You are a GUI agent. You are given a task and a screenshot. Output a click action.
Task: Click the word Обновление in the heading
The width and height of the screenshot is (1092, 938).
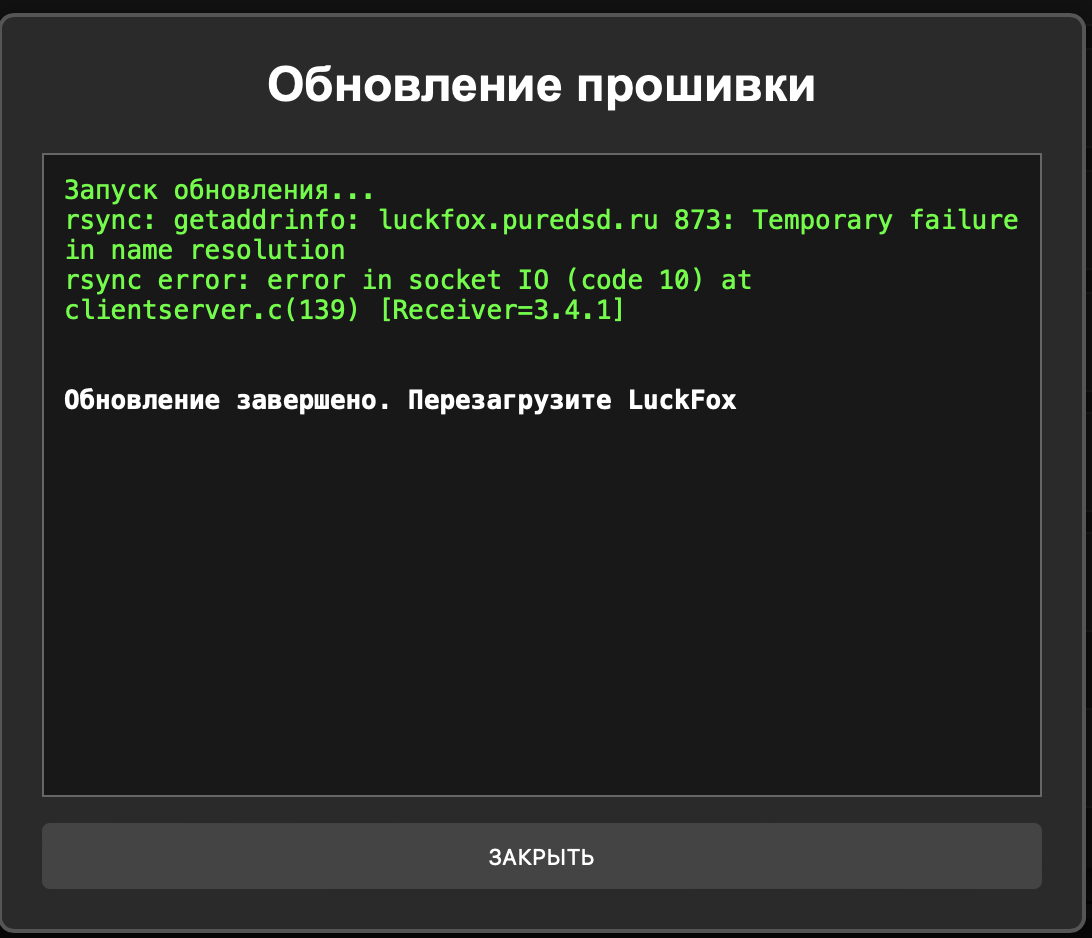pos(413,86)
